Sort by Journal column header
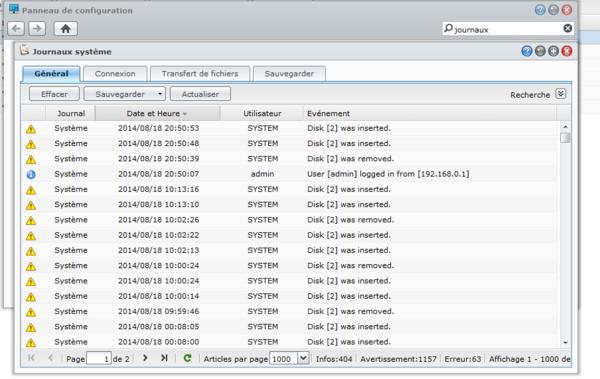This screenshot has width=600, height=379. click(x=71, y=113)
